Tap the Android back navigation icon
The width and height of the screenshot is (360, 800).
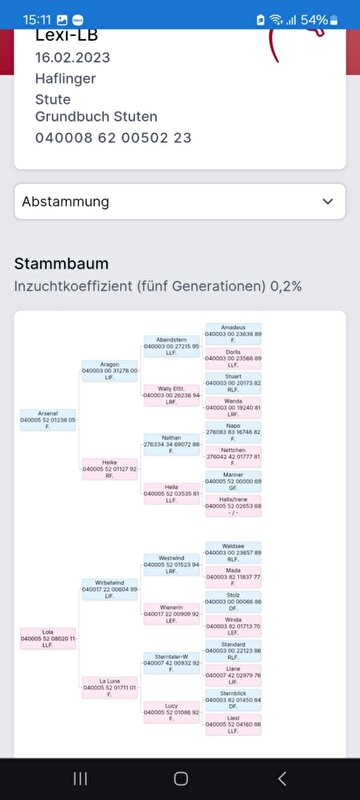[x=282, y=778]
